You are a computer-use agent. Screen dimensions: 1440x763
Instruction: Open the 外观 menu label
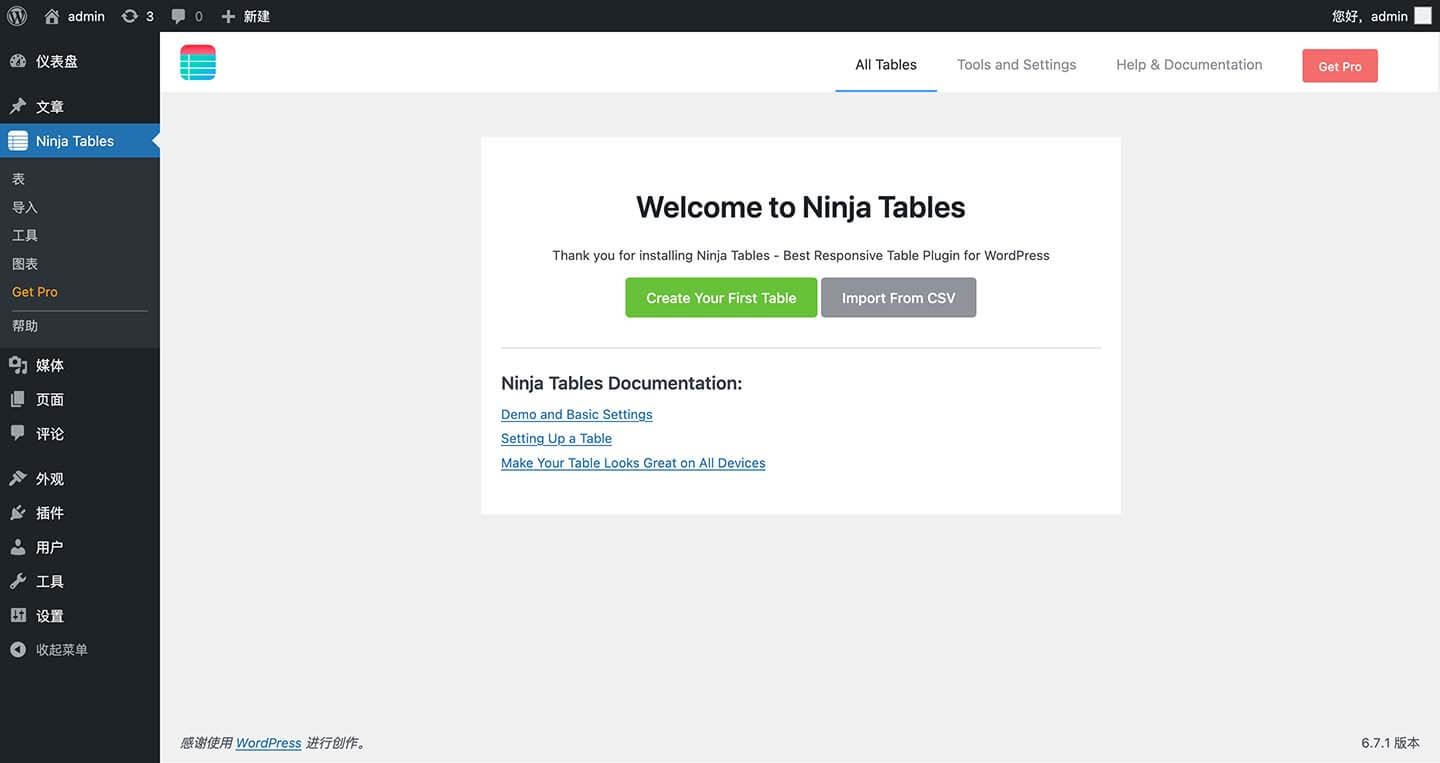(x=50, y=478)
